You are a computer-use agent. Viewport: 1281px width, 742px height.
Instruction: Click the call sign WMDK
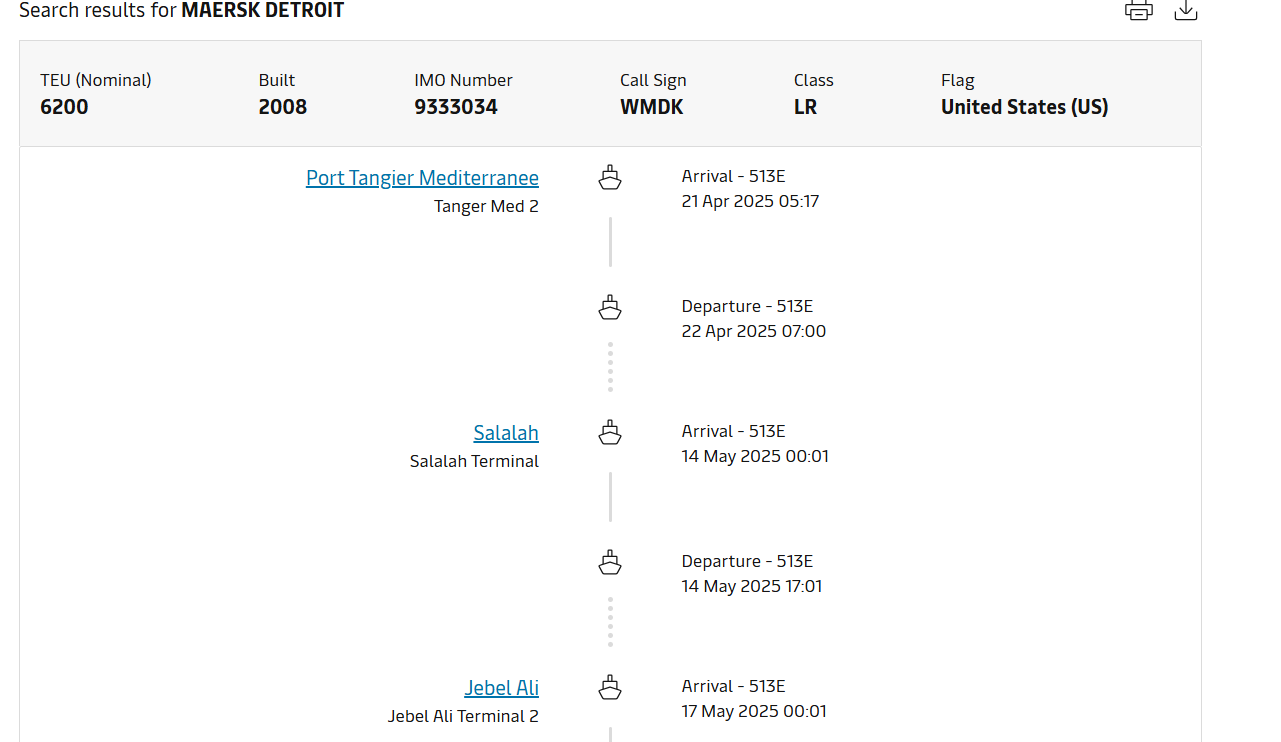[652, 107]
